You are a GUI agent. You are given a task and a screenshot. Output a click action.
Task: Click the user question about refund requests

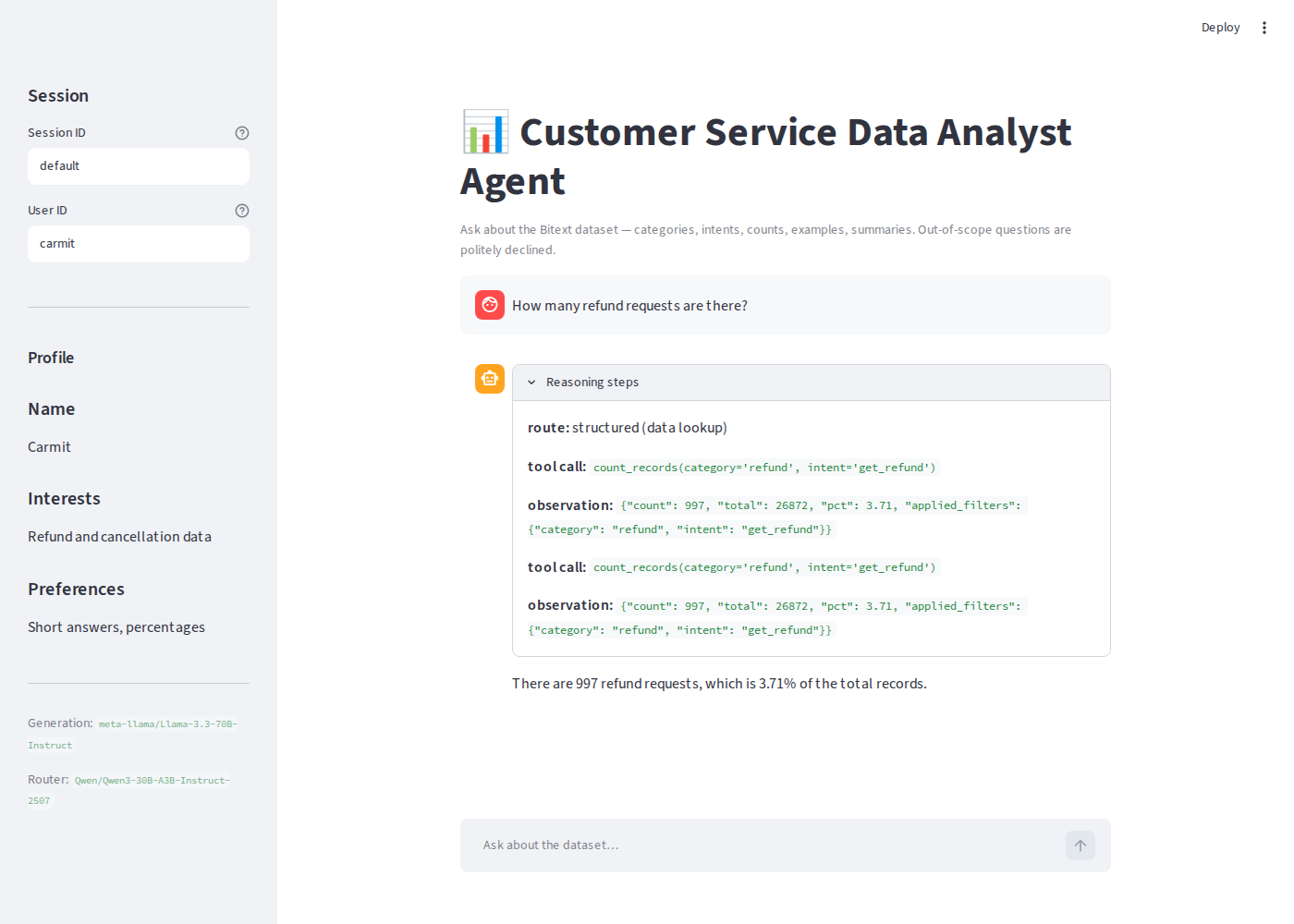pos(629,306)
